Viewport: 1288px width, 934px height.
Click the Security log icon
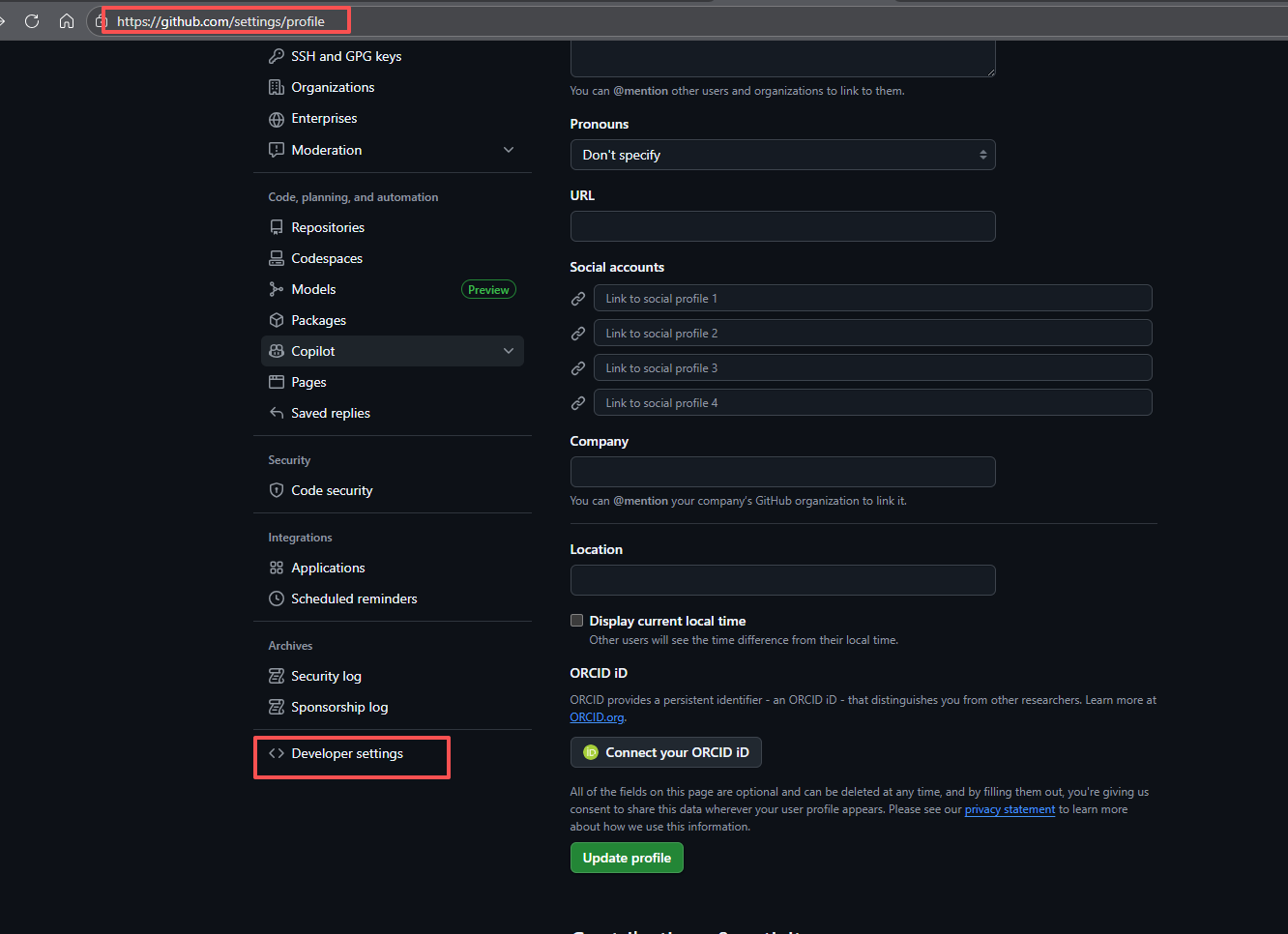pyautogui.click(x=277, y=676)
